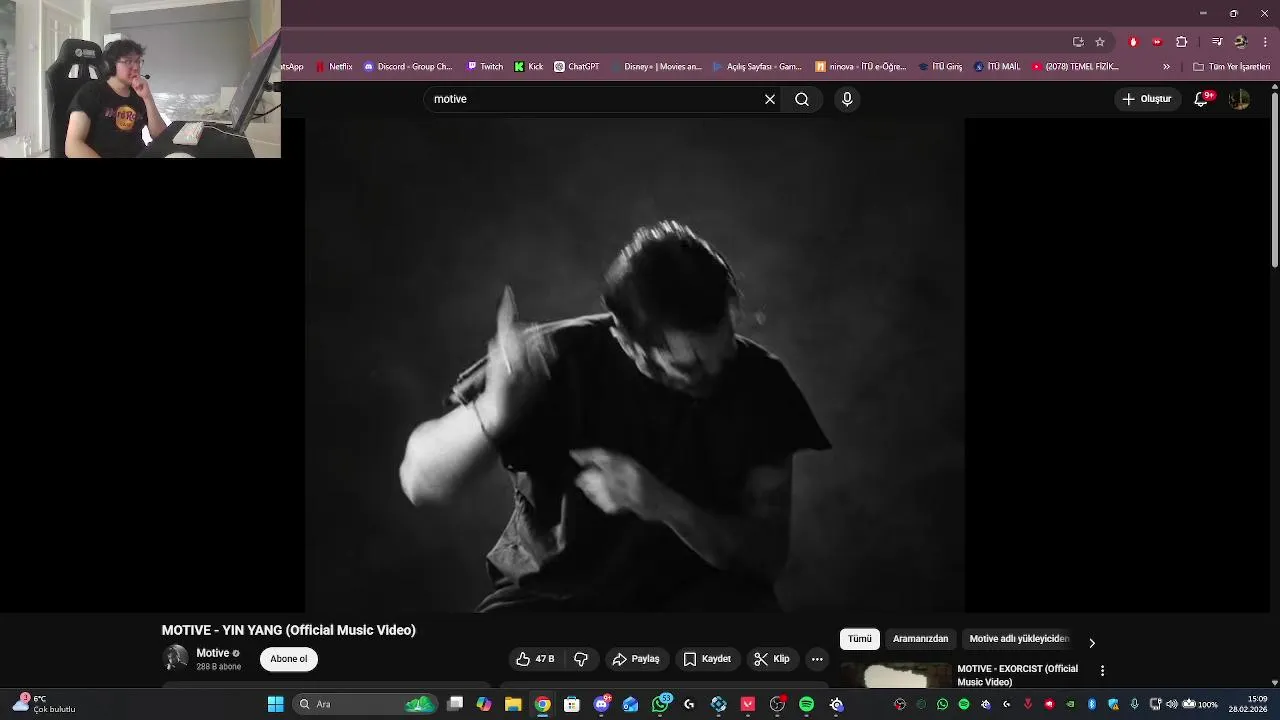Screen dimensions: 1280x720
Task: Click the search magnifier button next to motive
Action: (802, 99)
